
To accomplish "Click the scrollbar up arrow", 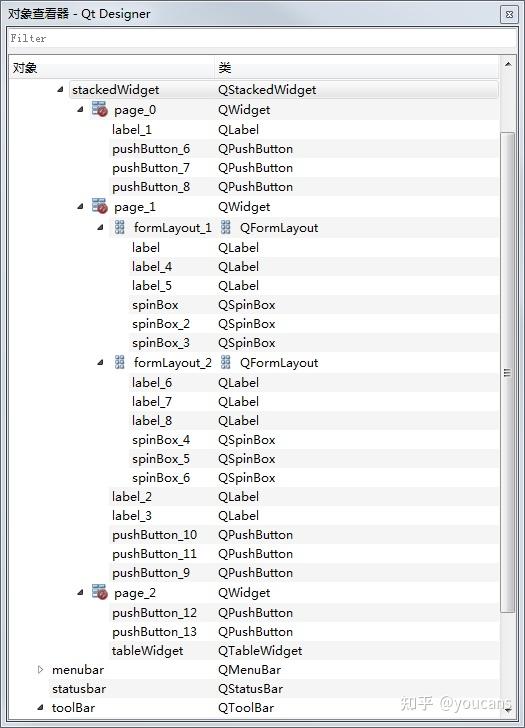I will click(508, 64).
